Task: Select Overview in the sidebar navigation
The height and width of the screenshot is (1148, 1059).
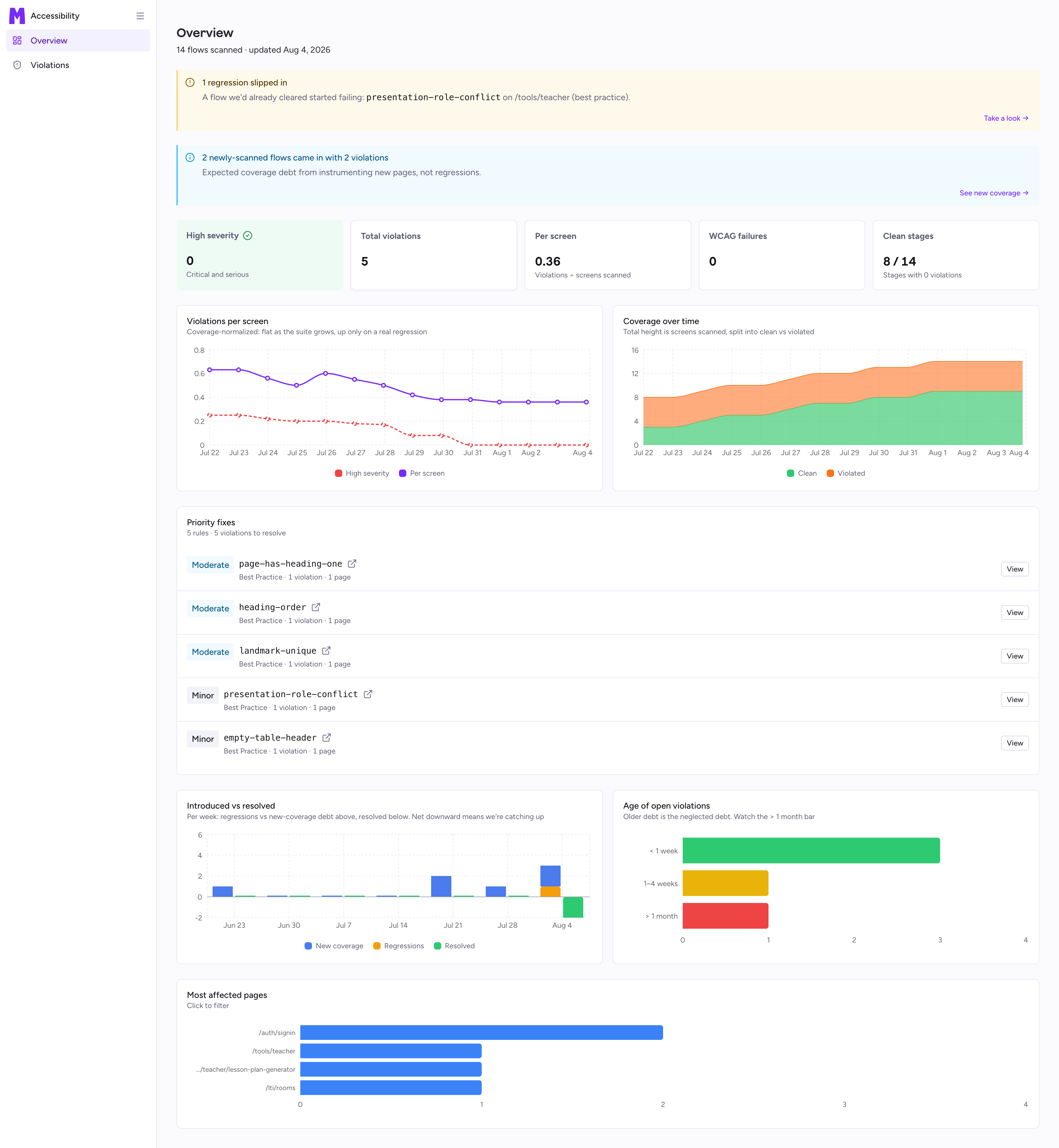Action: (78, 41)
